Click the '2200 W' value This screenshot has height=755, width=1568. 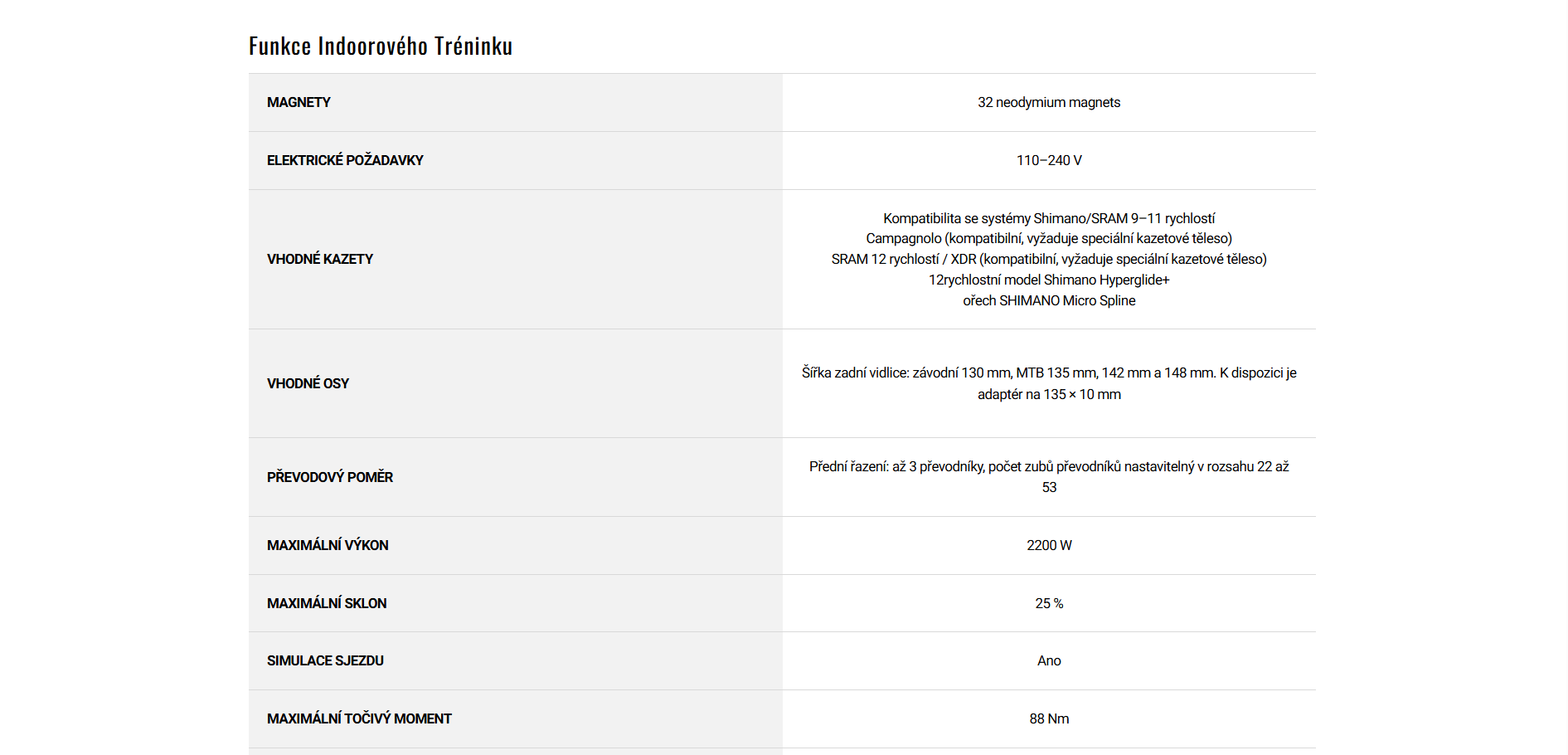[1048, 545]
